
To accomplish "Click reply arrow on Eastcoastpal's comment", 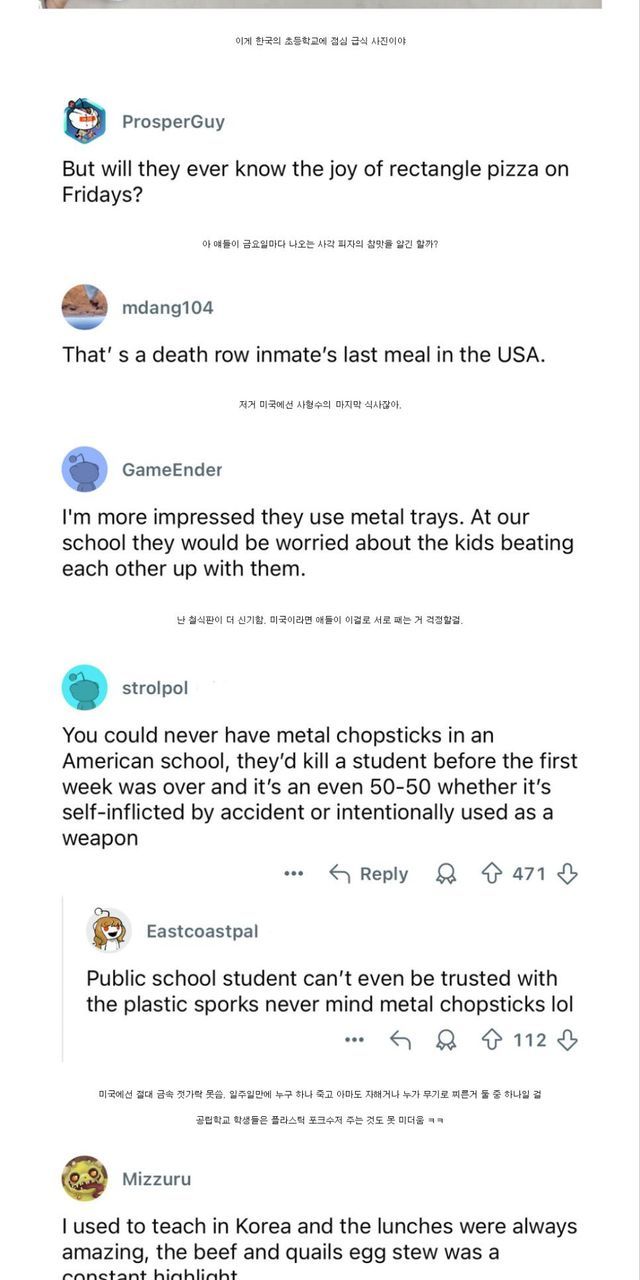I will point(400,1040).
